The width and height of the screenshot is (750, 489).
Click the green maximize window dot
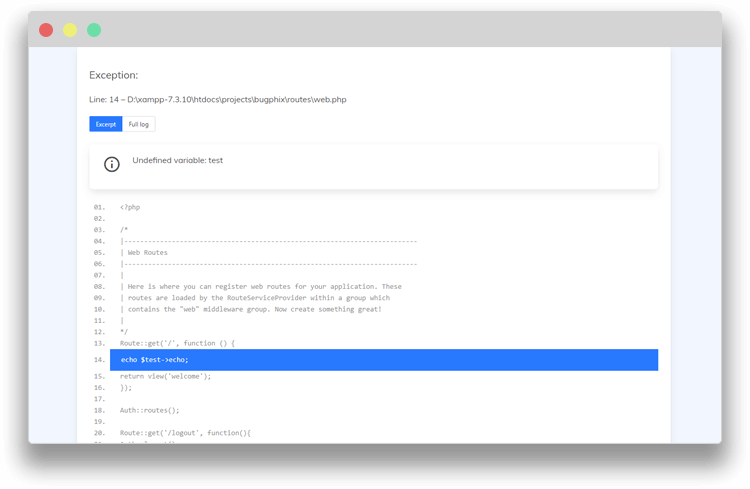94,30
